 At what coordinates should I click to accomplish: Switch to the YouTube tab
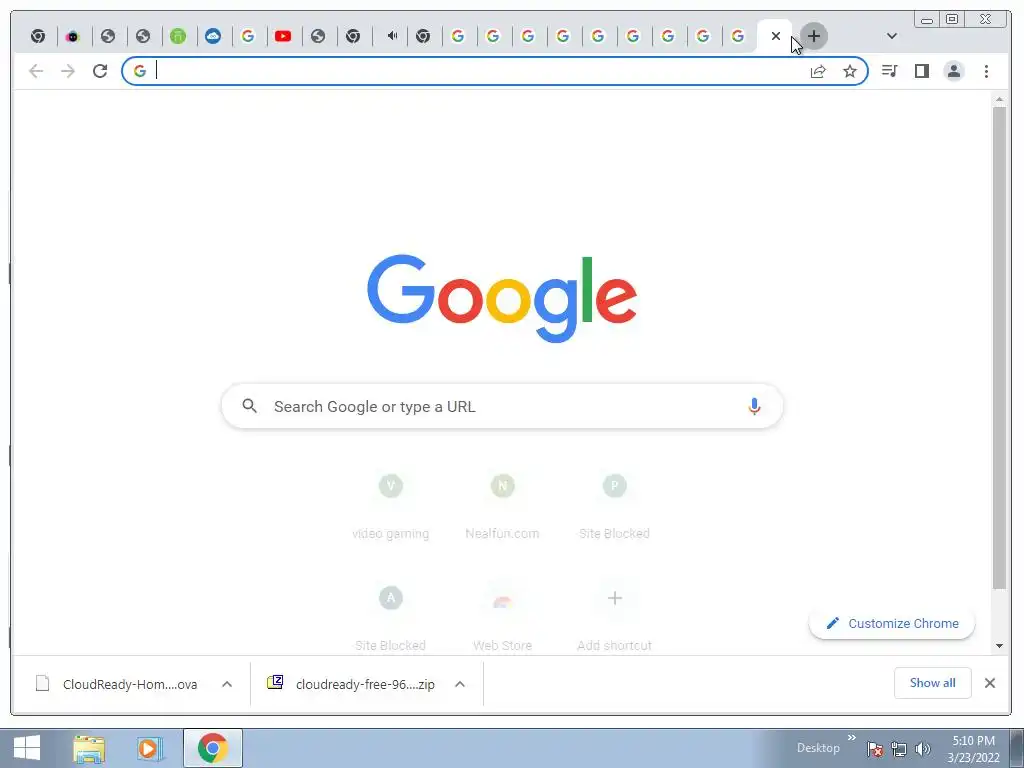tap(283, 36)
